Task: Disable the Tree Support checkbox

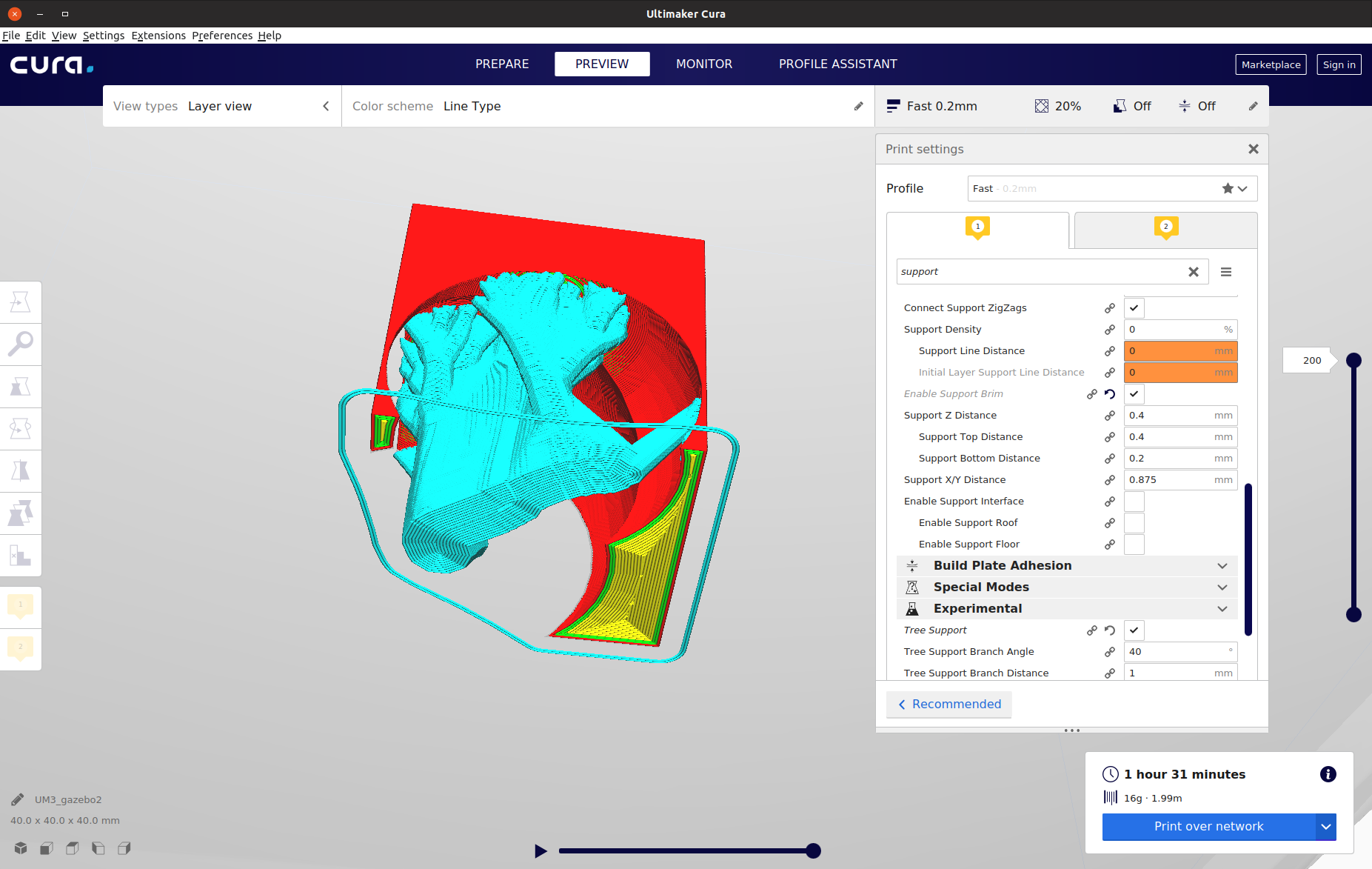Action: (x=1134, y=630)
